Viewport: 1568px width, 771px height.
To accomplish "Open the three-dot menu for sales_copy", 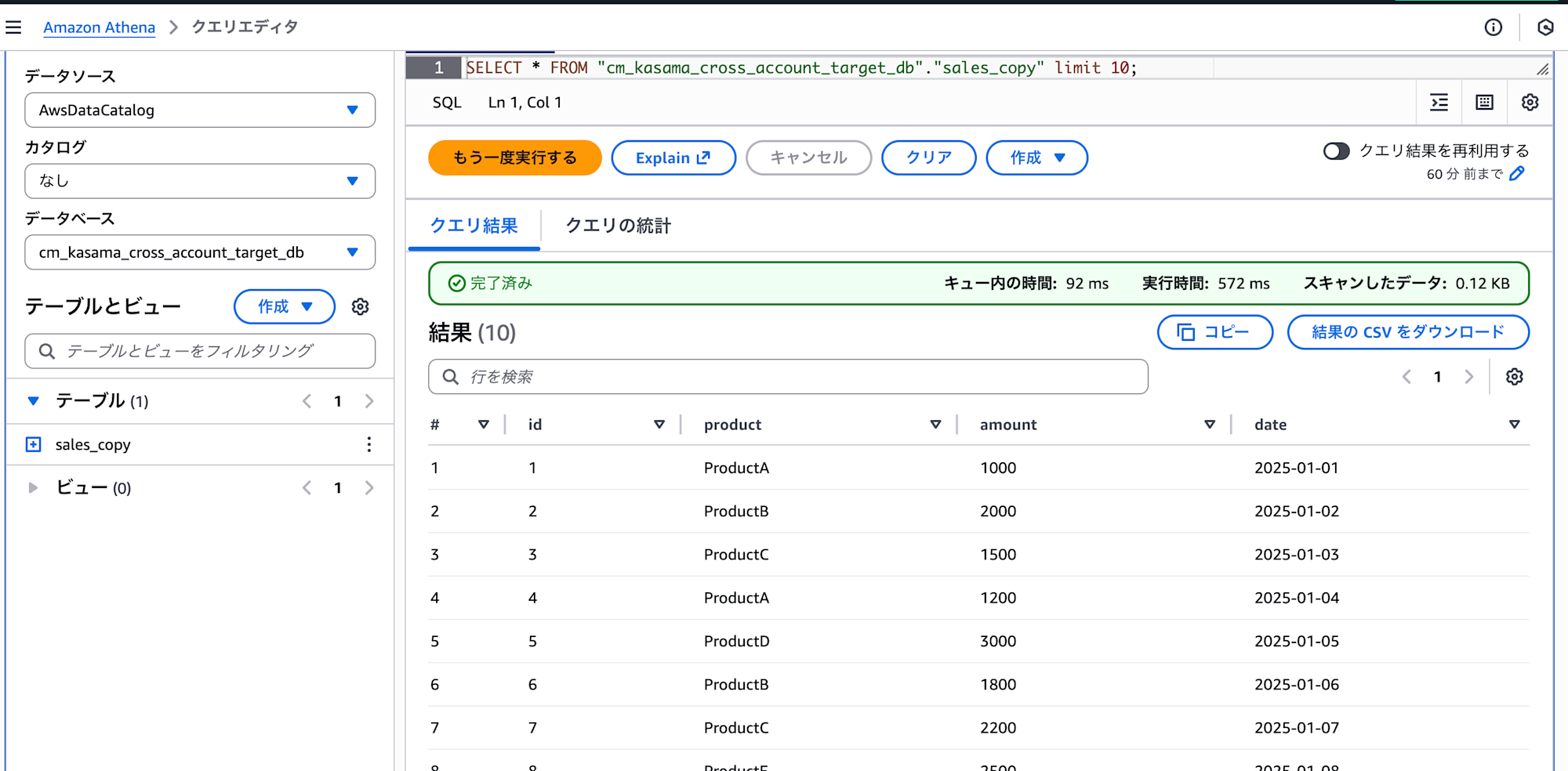I will (x=369, y=444).
